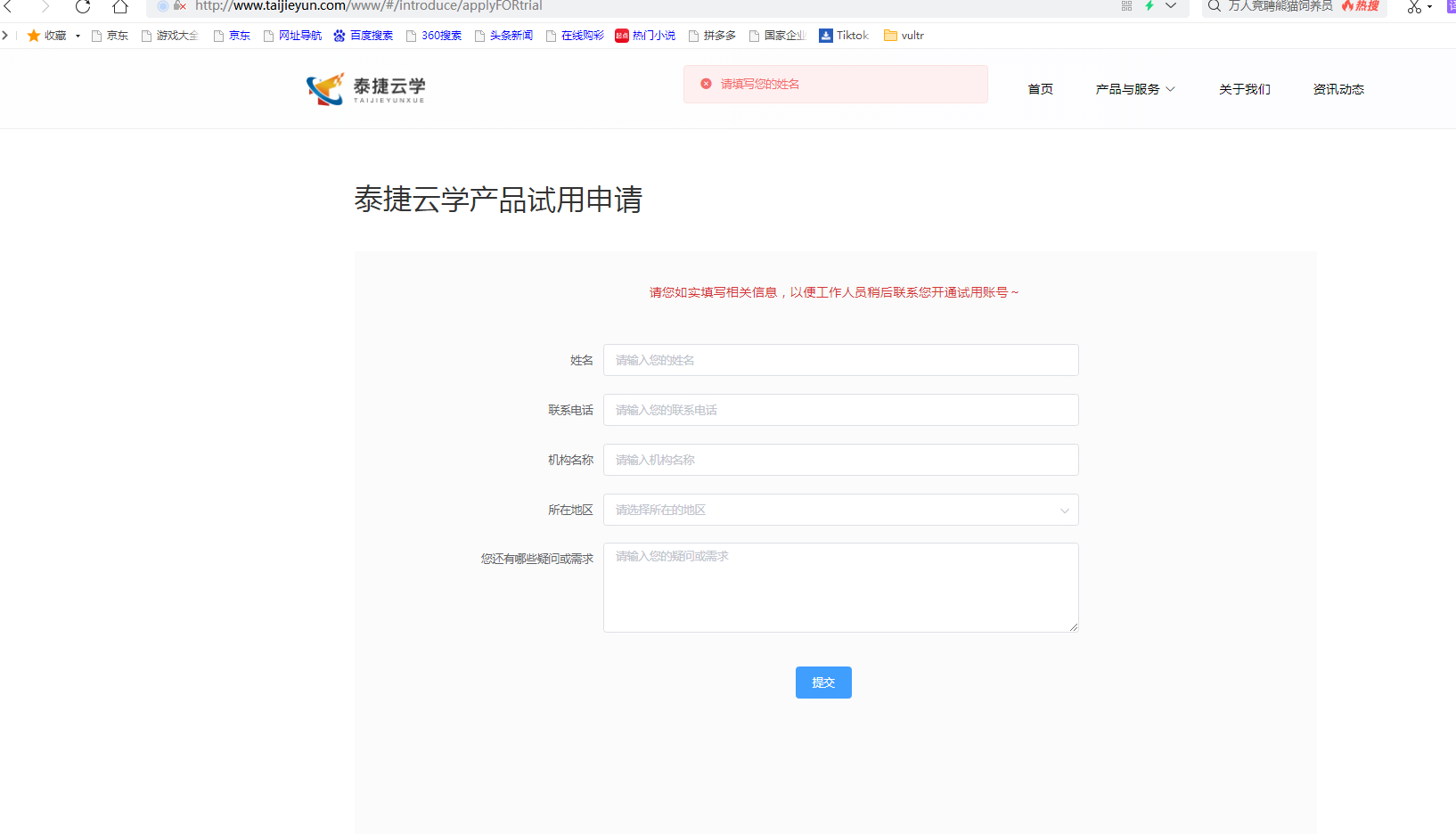Open the 热门小说 red bookmark

pyautogui.click(x=645, y=36)
